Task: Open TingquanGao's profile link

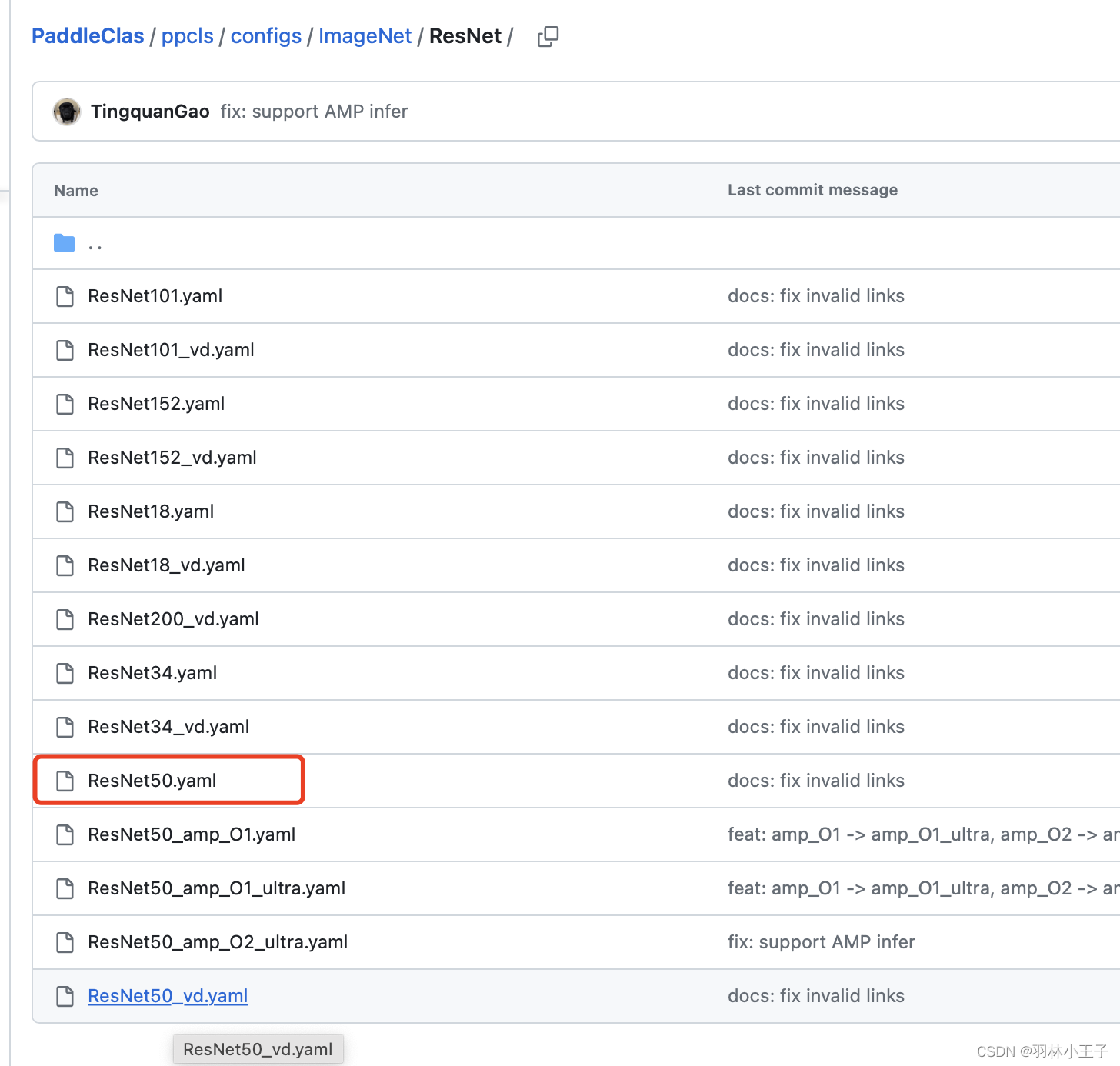Action: (150, 112)
